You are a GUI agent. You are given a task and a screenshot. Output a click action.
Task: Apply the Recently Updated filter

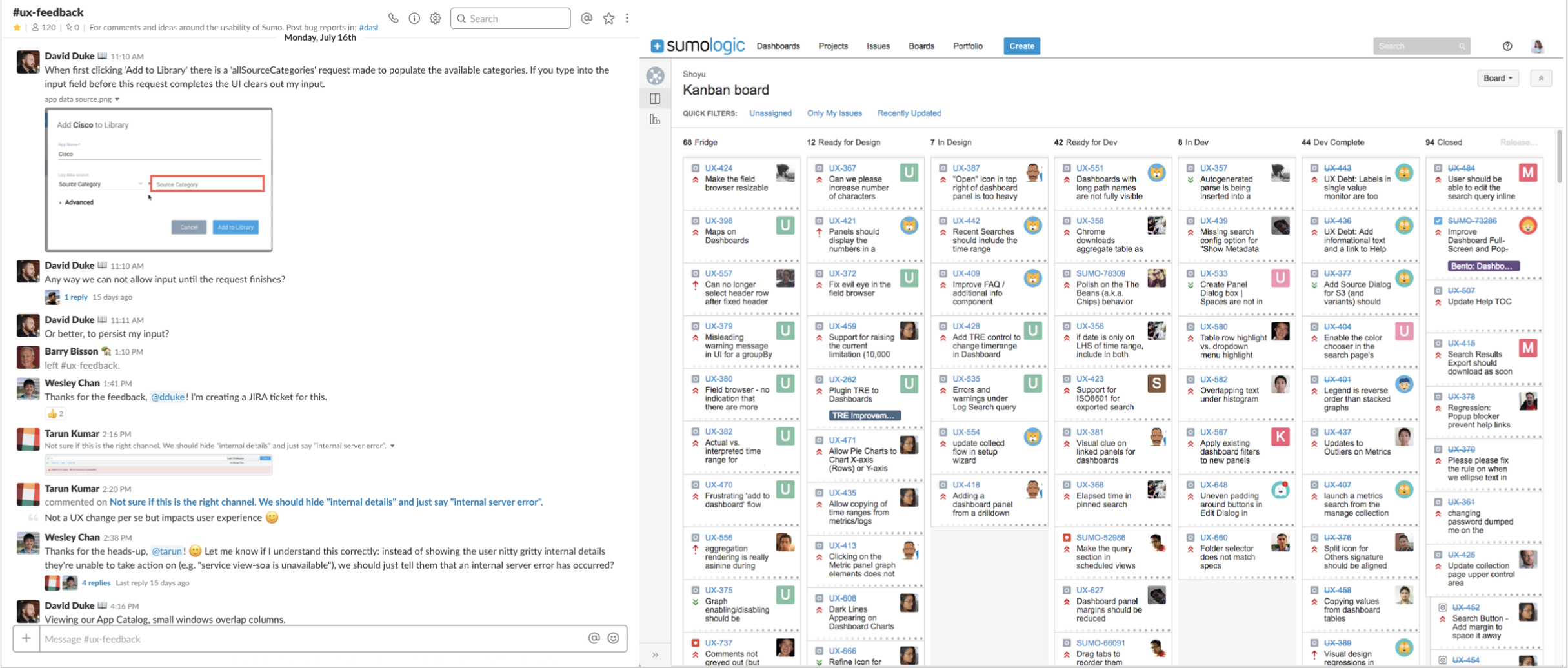coord(909,113)
